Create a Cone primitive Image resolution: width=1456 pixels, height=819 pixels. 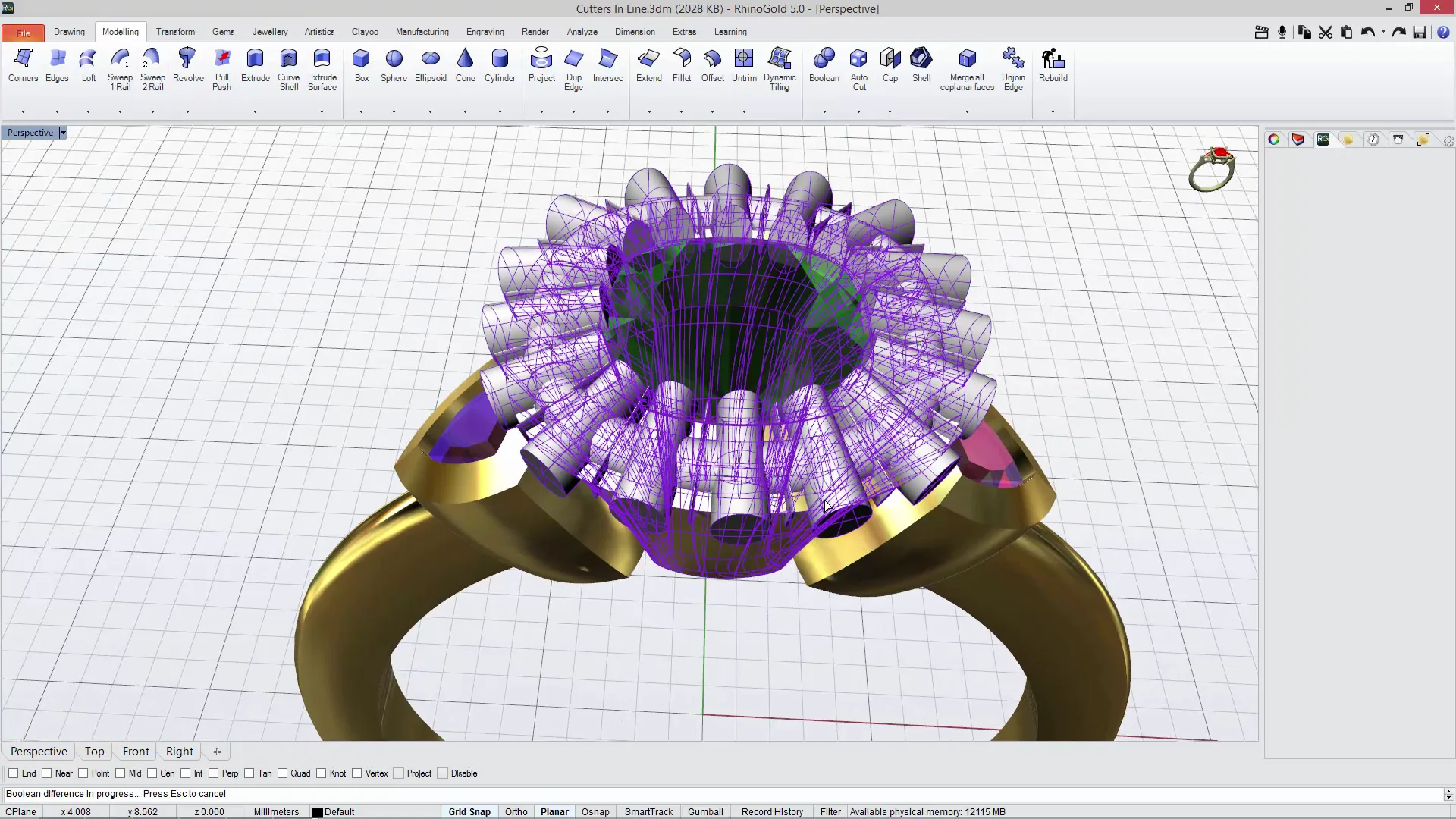point(465,65)
